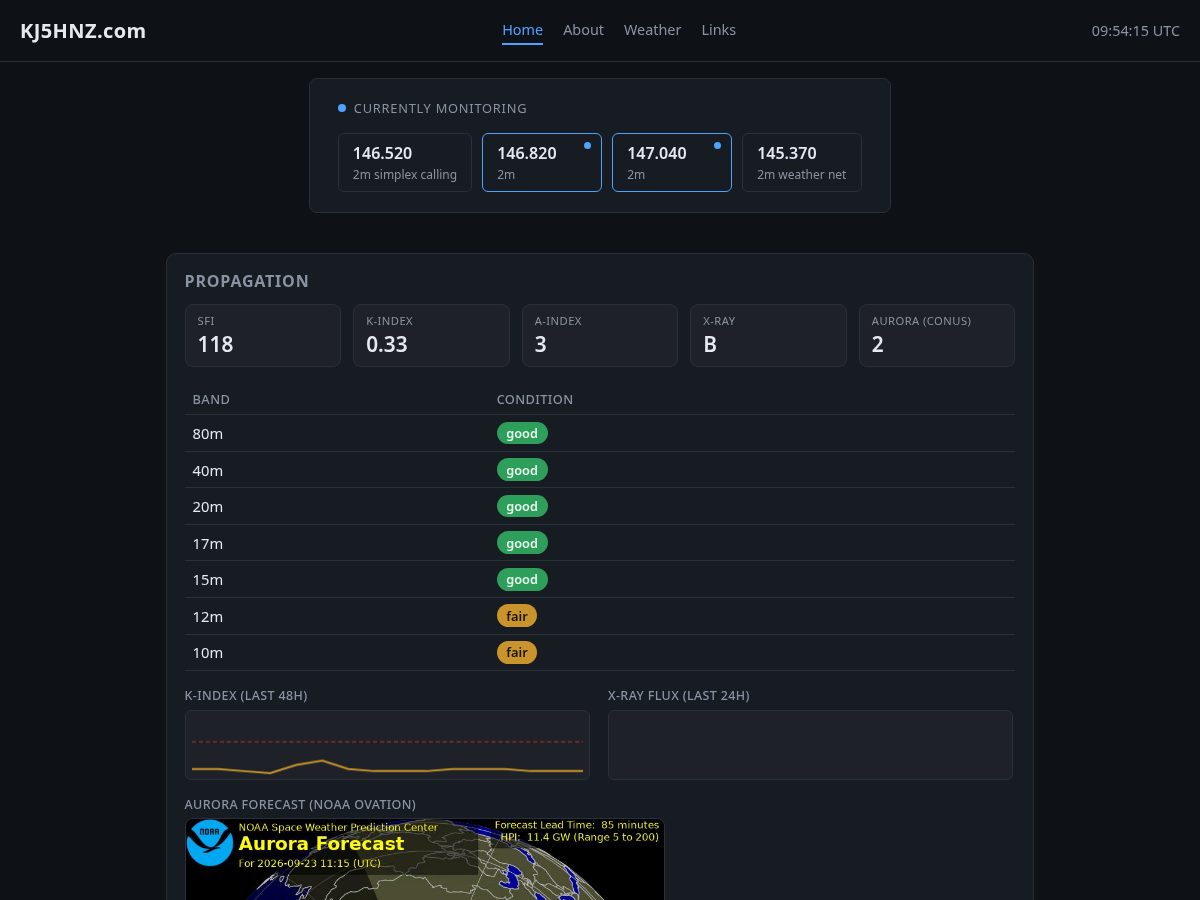
Task: Click the good badge for 20m
Action: pos(522,506)
